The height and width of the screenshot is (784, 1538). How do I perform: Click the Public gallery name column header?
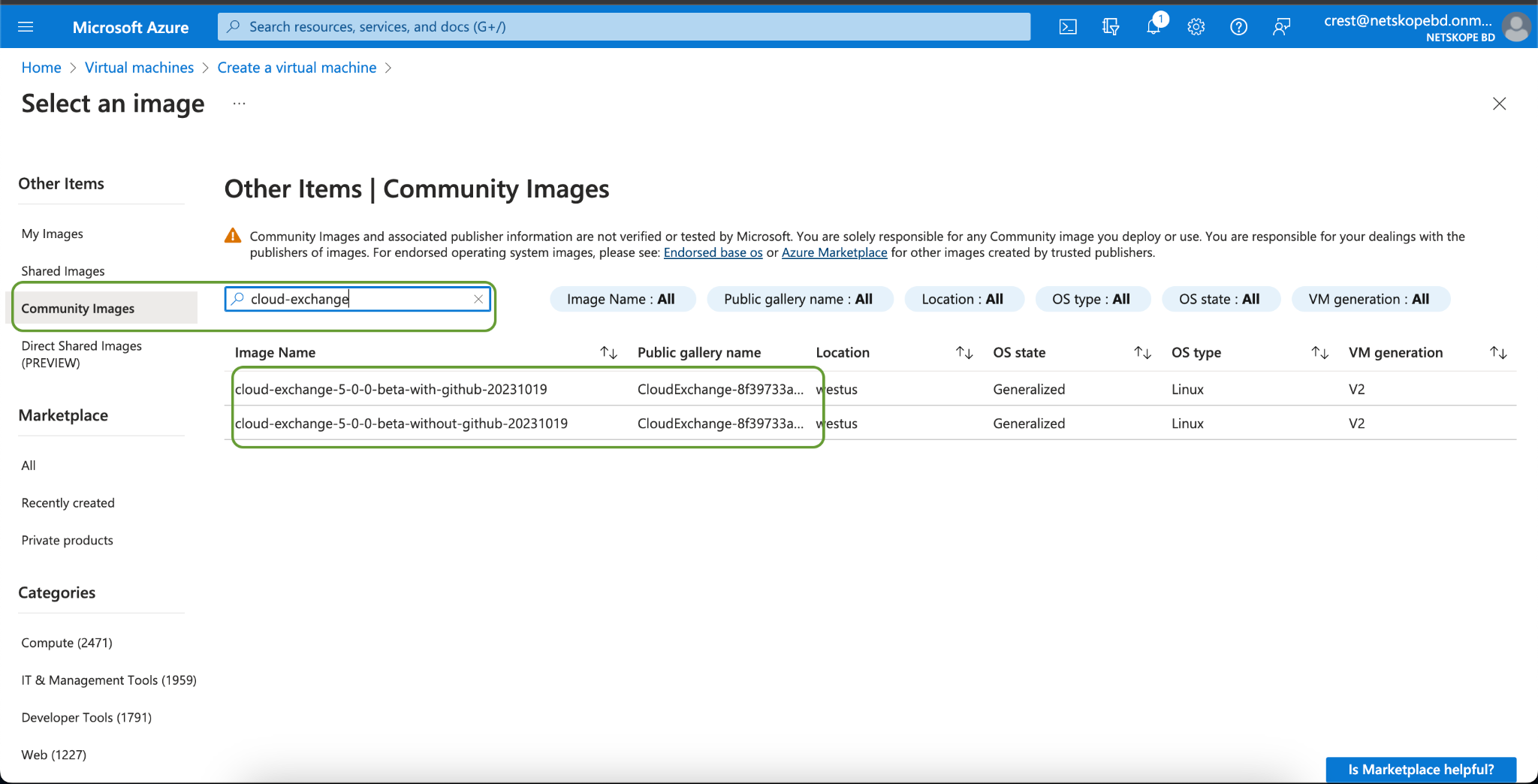click(699, 352)
